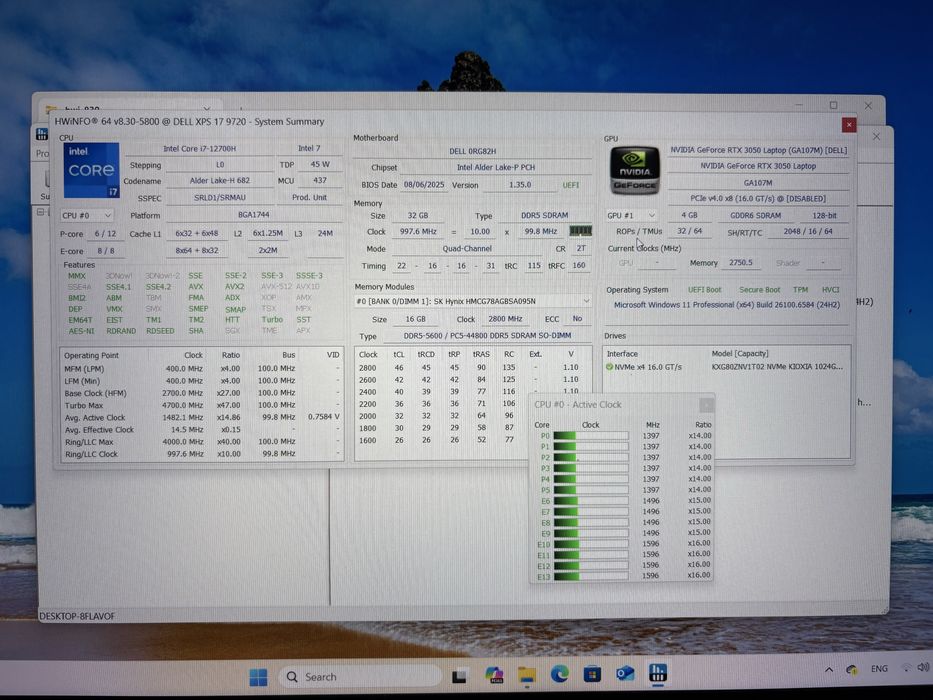Click the Avg. Active Clock row

[x=202, y=417]
